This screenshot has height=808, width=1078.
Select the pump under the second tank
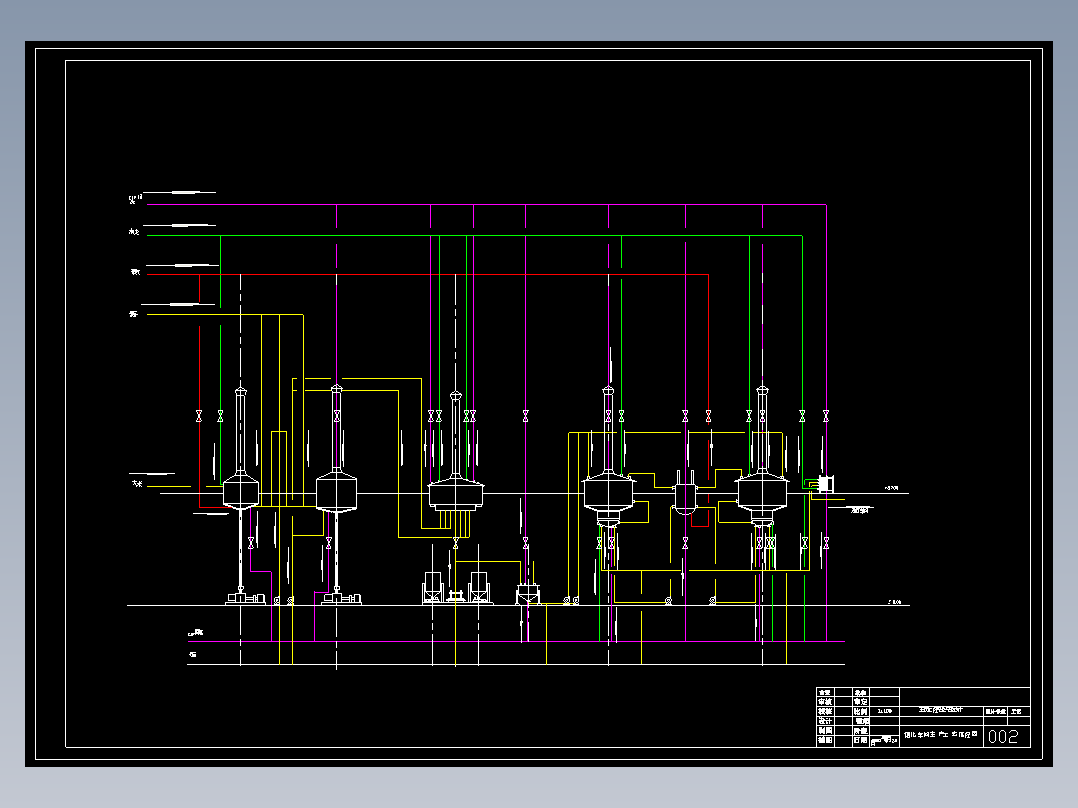[342, 598]
